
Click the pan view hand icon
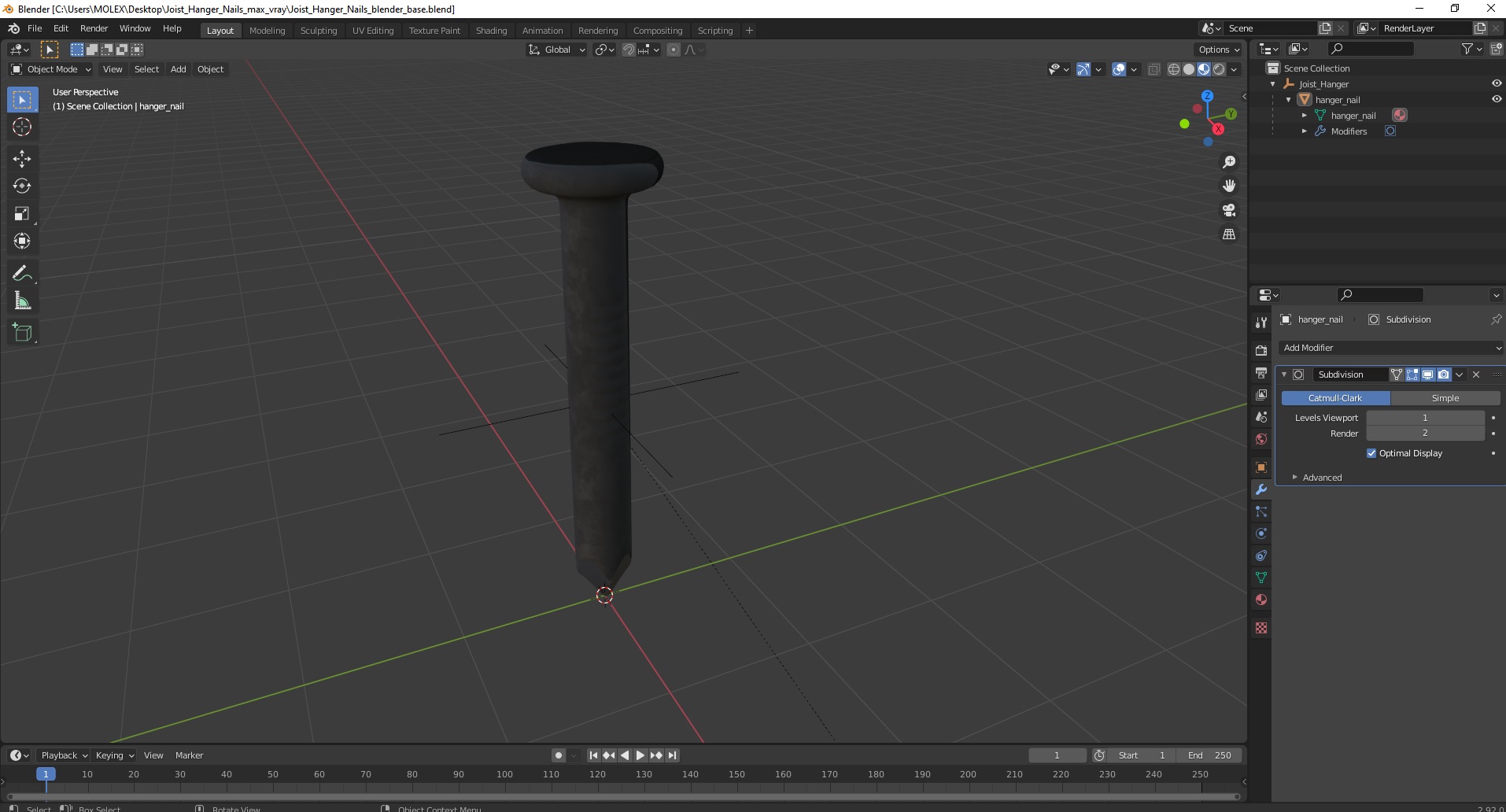1228,186
